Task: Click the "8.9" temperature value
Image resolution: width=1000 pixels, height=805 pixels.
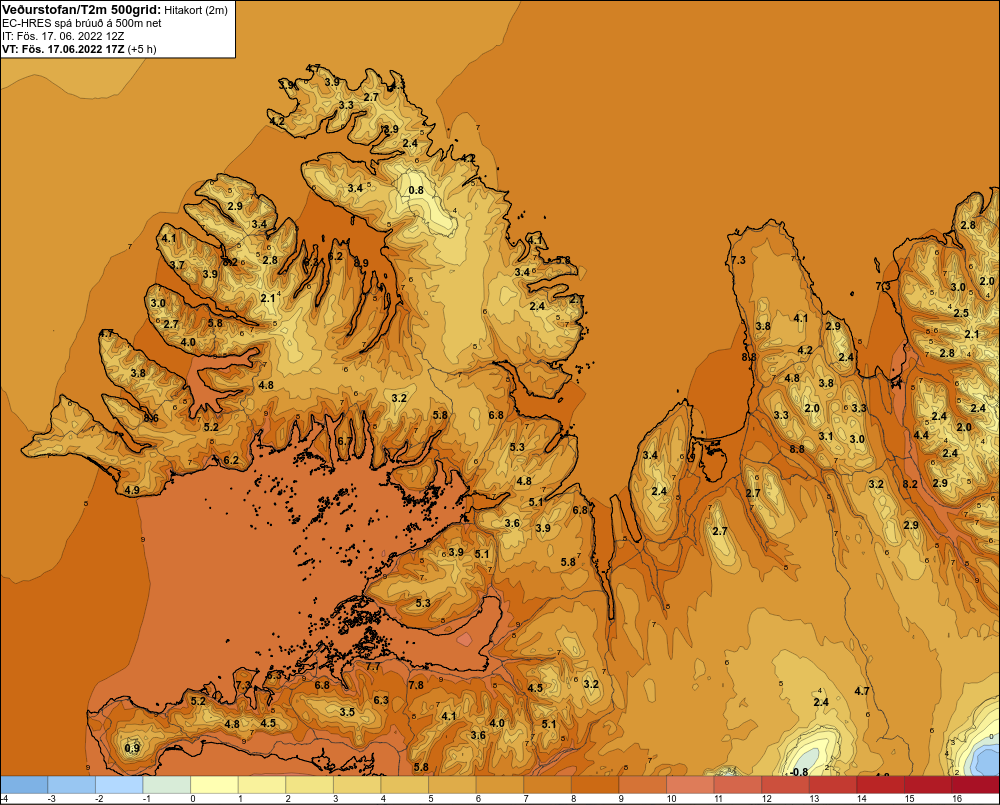Action: point(361,263)
